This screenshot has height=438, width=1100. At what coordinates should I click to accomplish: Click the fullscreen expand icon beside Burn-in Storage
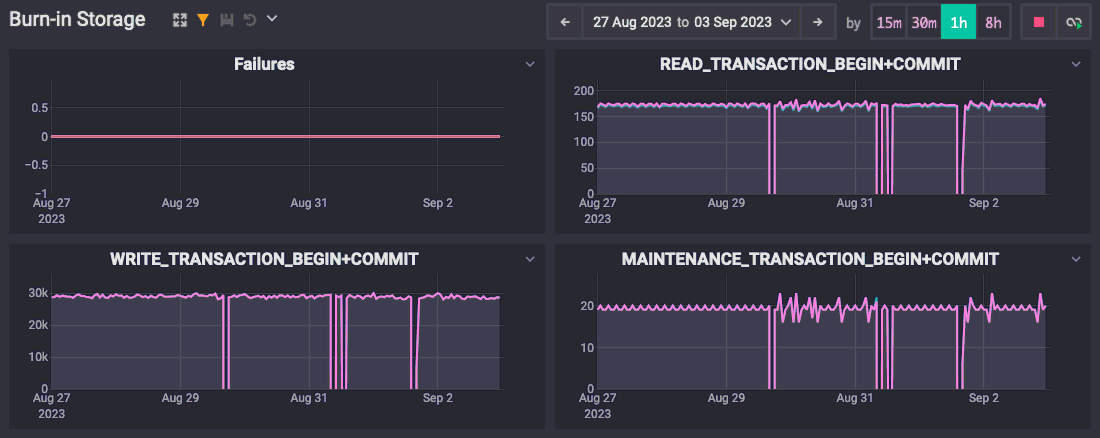pyautogui.click(x=180, y=20)
